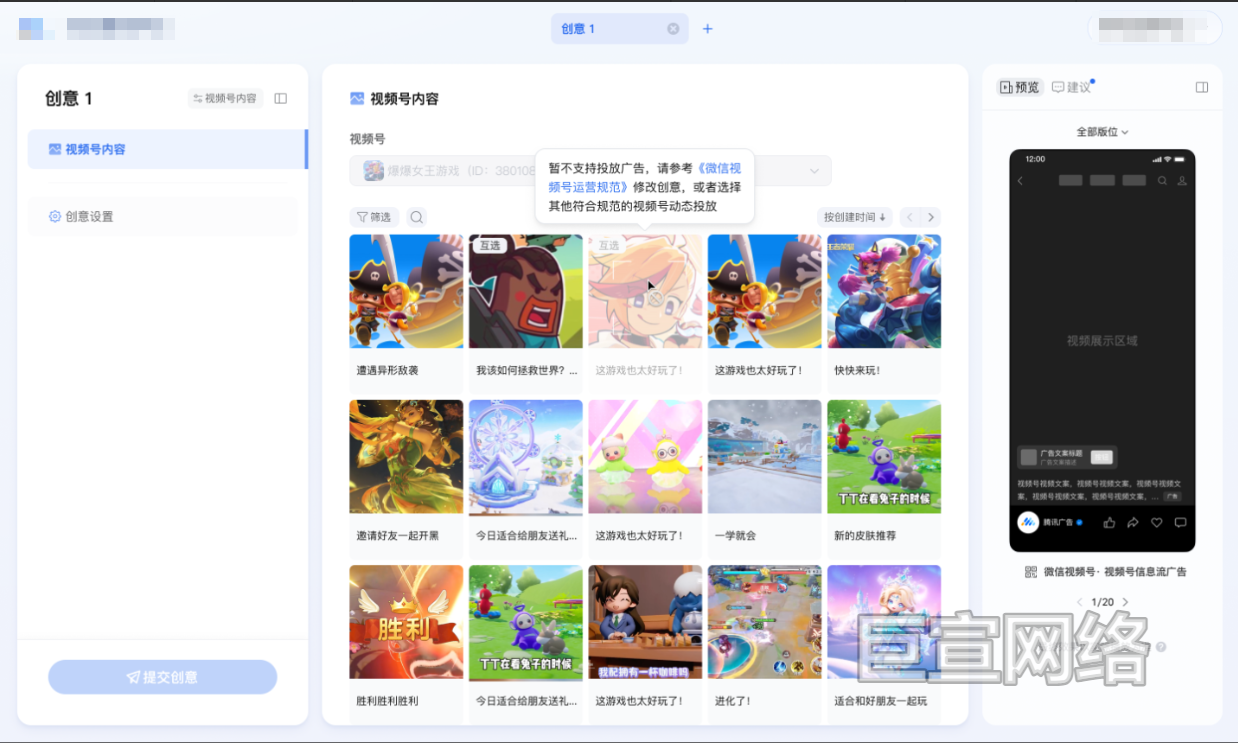The image size is (1238, 743).
Task: Add a new creative tab with plus
Action: click(707, 29)
